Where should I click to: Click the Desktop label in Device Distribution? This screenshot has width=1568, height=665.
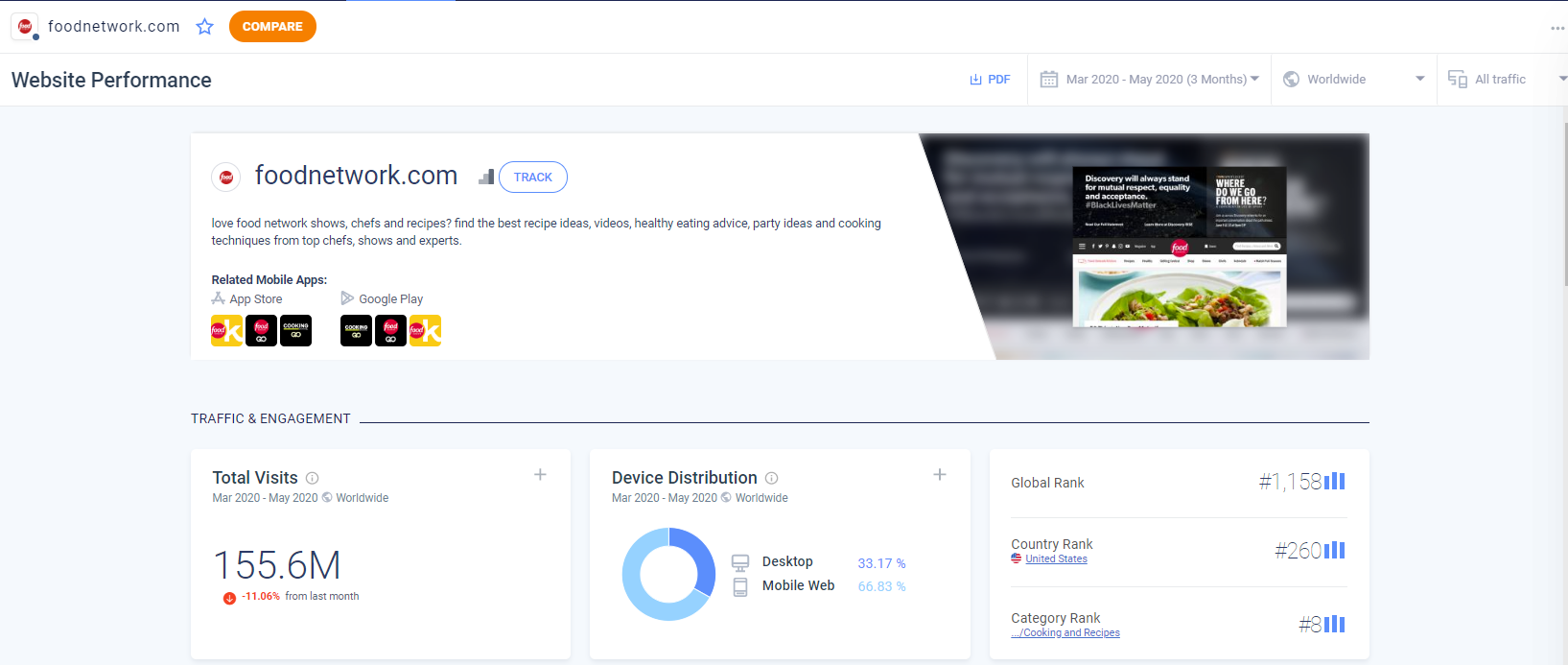click(787, 561)
